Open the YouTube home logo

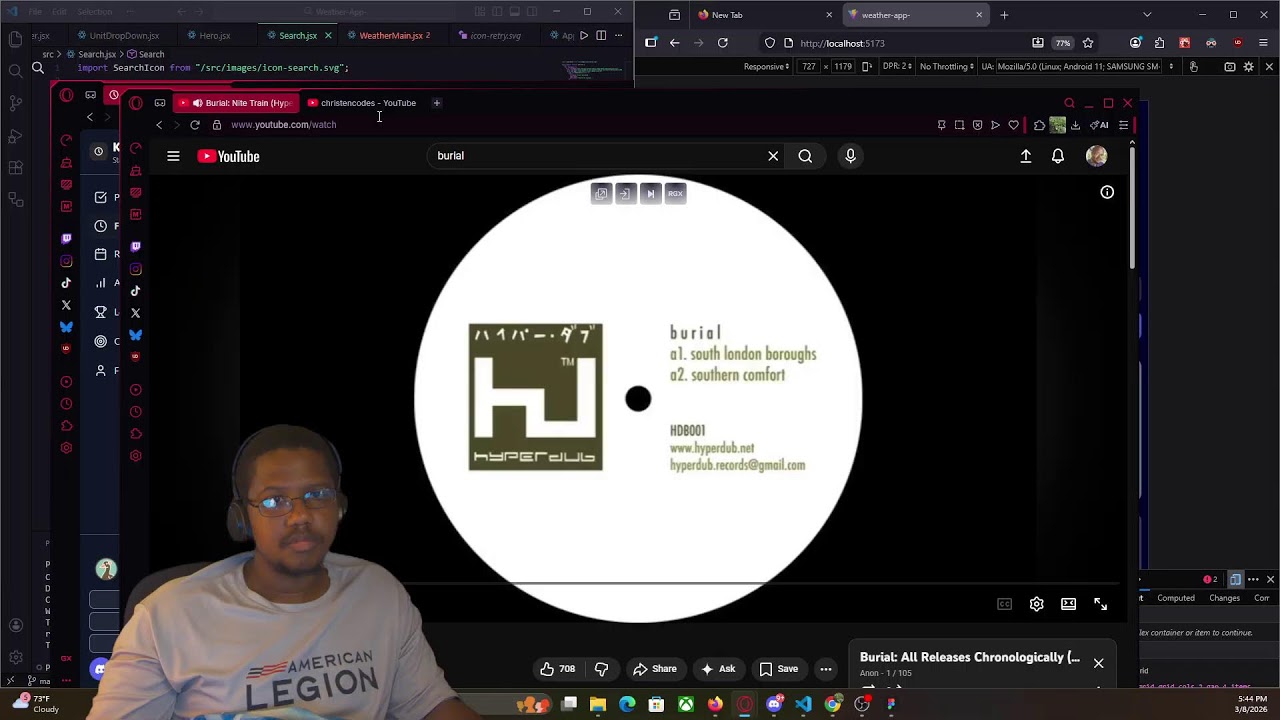pyautogui.click(x=228, y=156)
